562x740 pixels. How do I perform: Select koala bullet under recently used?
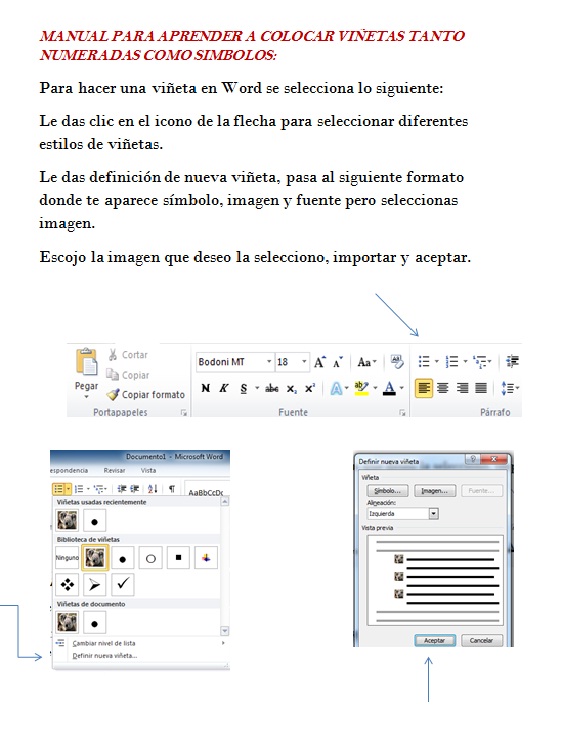tap(67, 521)
